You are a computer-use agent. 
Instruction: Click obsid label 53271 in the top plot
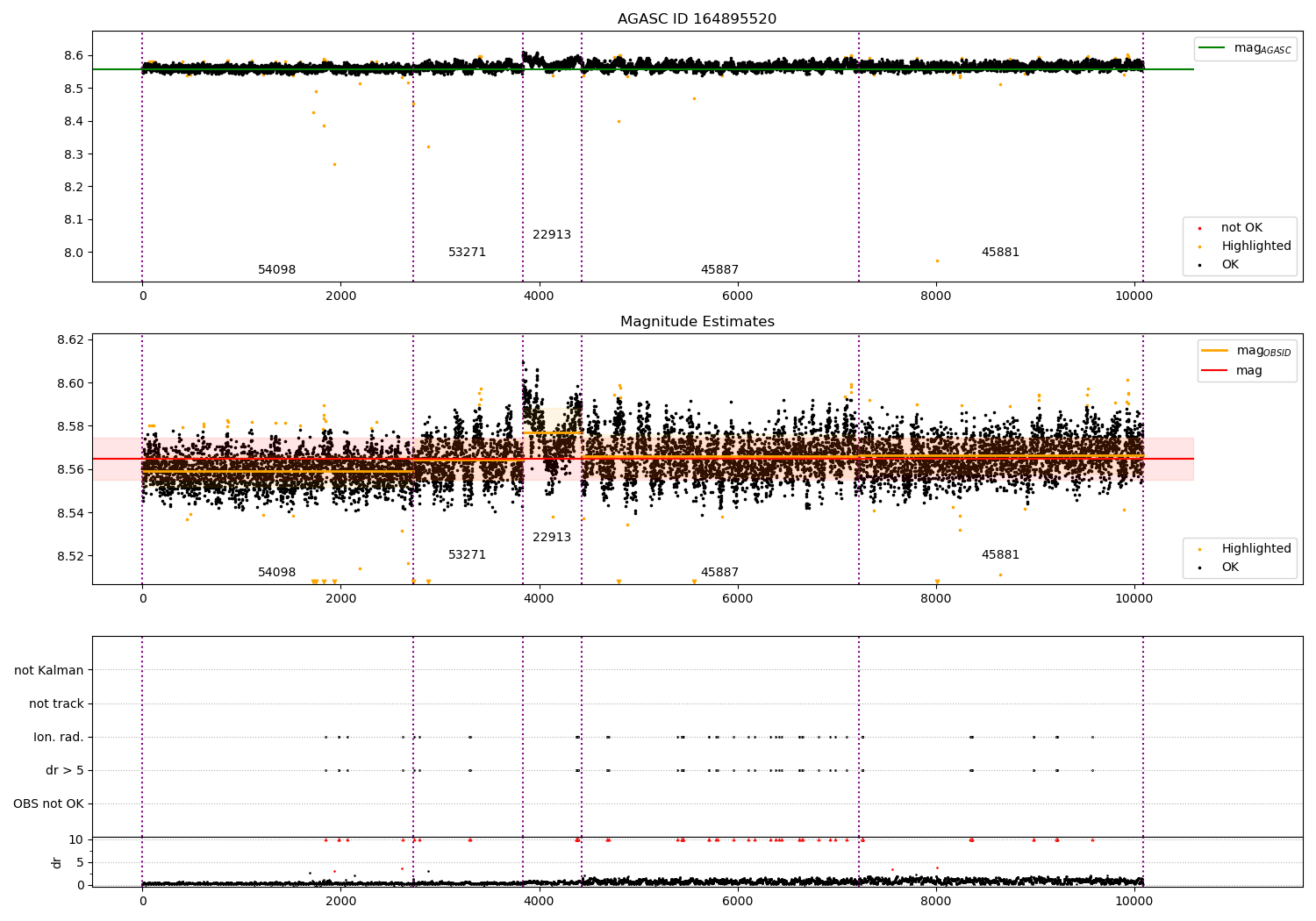(x=467, y=253)
